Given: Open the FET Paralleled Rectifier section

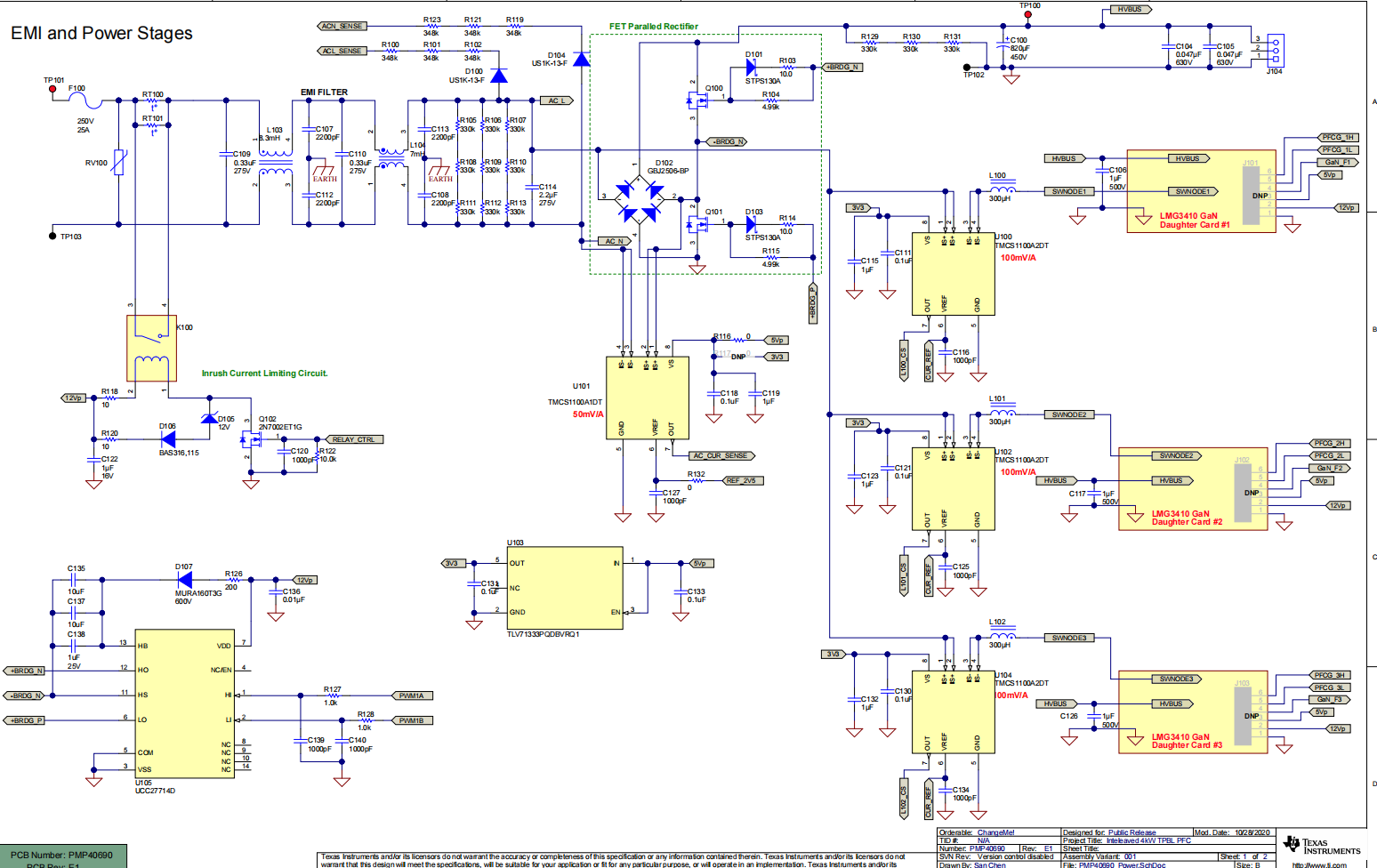Looking at the screenshot, I should pyautogui.click(x=652, y=25).
